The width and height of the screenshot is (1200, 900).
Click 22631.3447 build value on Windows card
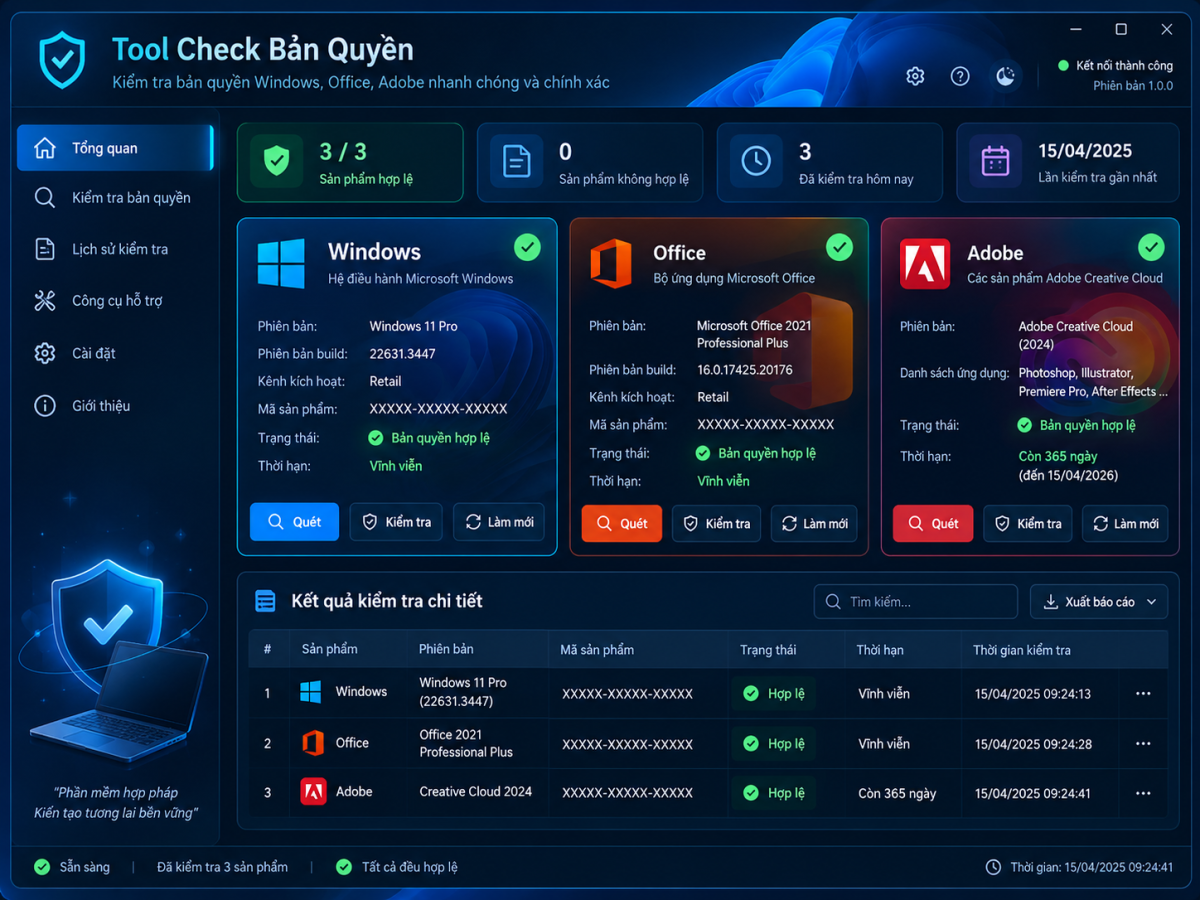[403, 353]
